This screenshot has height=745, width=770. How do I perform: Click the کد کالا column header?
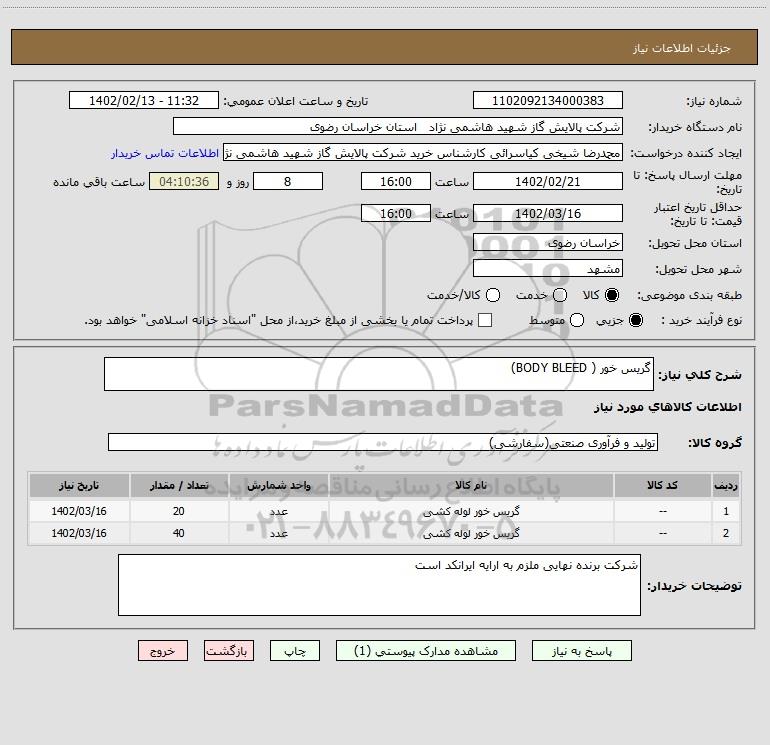tap(662, 485)
